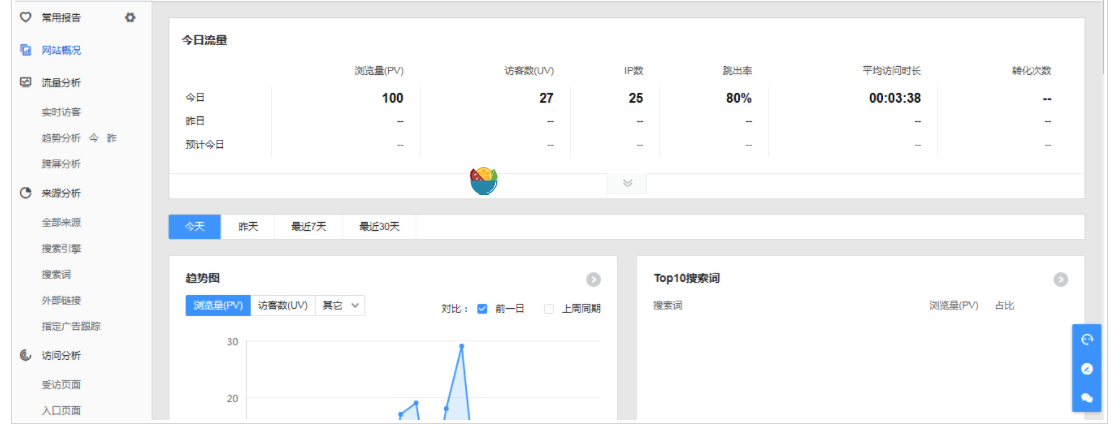This screenshot has height=424, width=1120.
Task: Click the 昨日 row label
Action: coord(195,121)
